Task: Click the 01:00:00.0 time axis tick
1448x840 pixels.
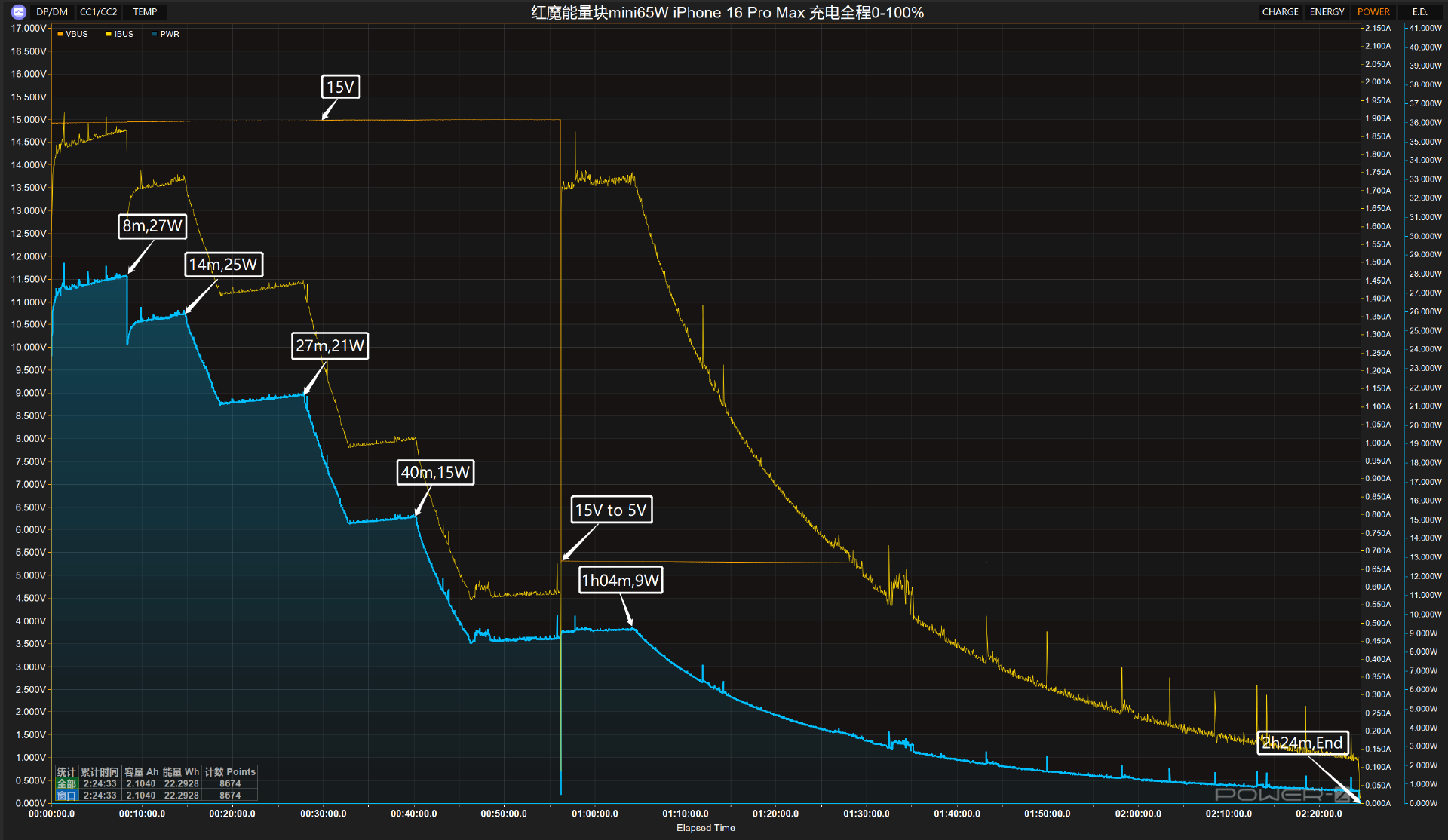Action: 595,814
